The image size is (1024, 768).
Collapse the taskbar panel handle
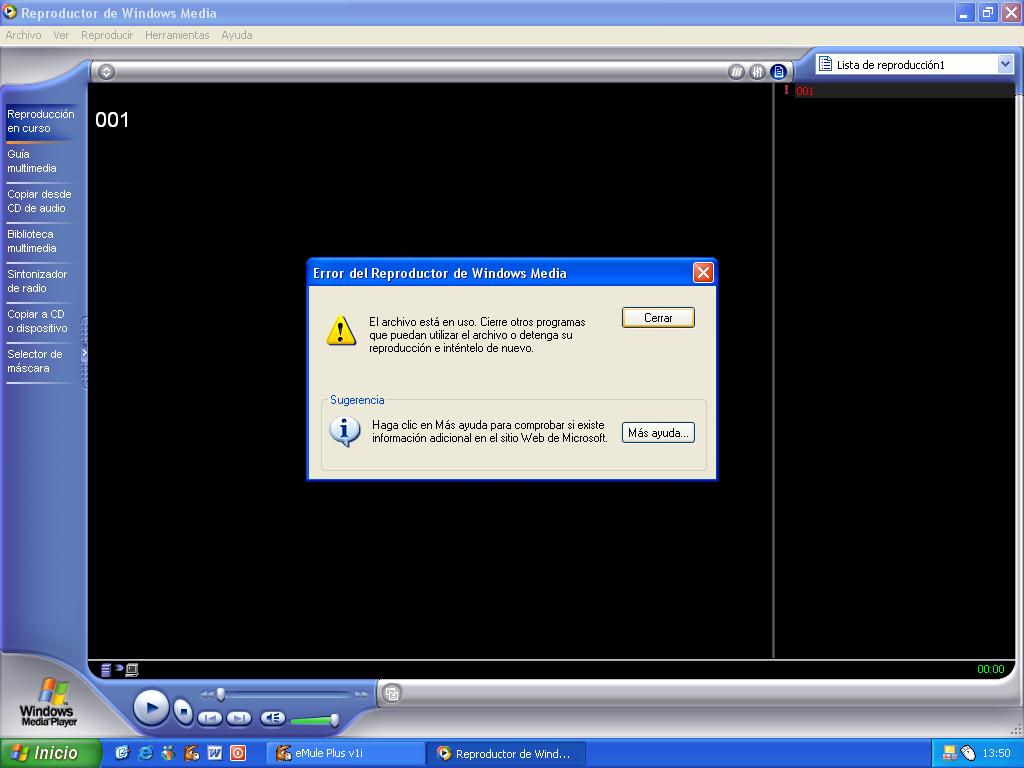(84, 353)
